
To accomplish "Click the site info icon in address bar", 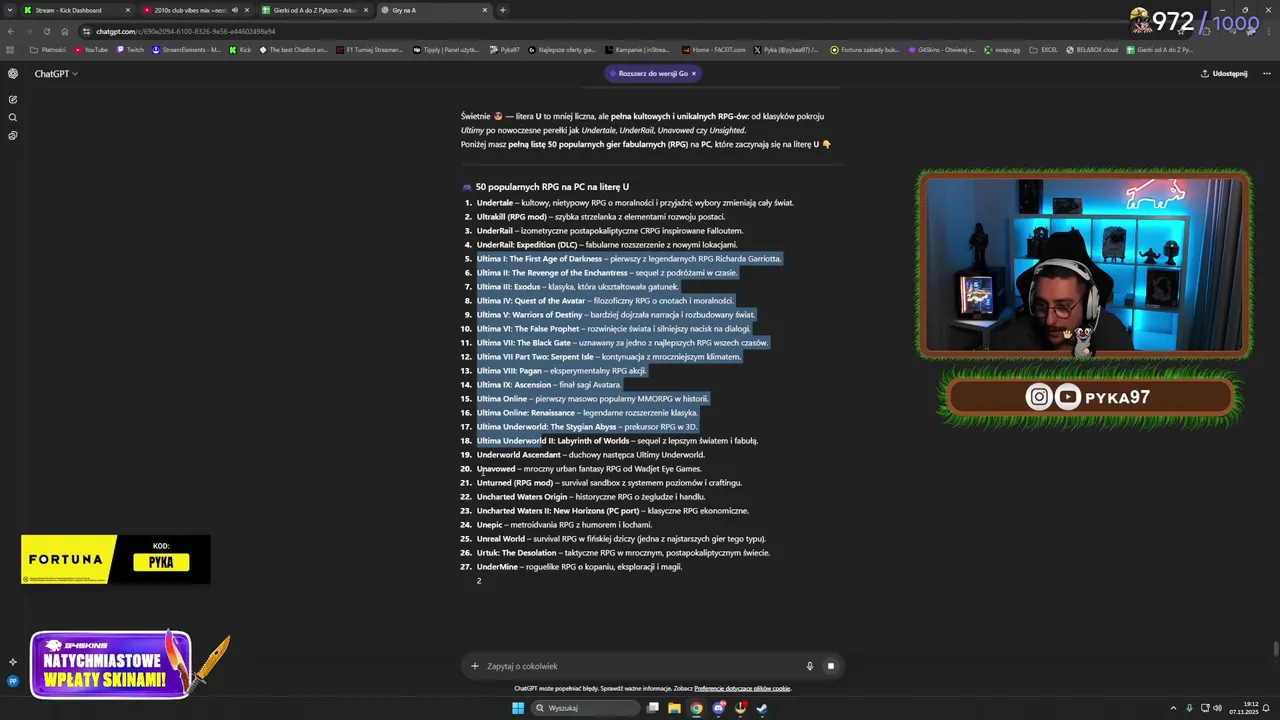I will pyautogui.click(x=87, y=31).
